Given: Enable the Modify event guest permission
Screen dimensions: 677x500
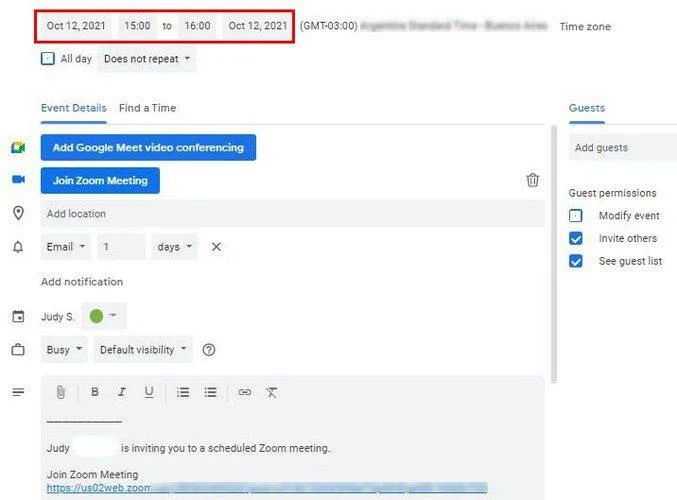Looking at the screenshot, I should [x=576, y=215].
